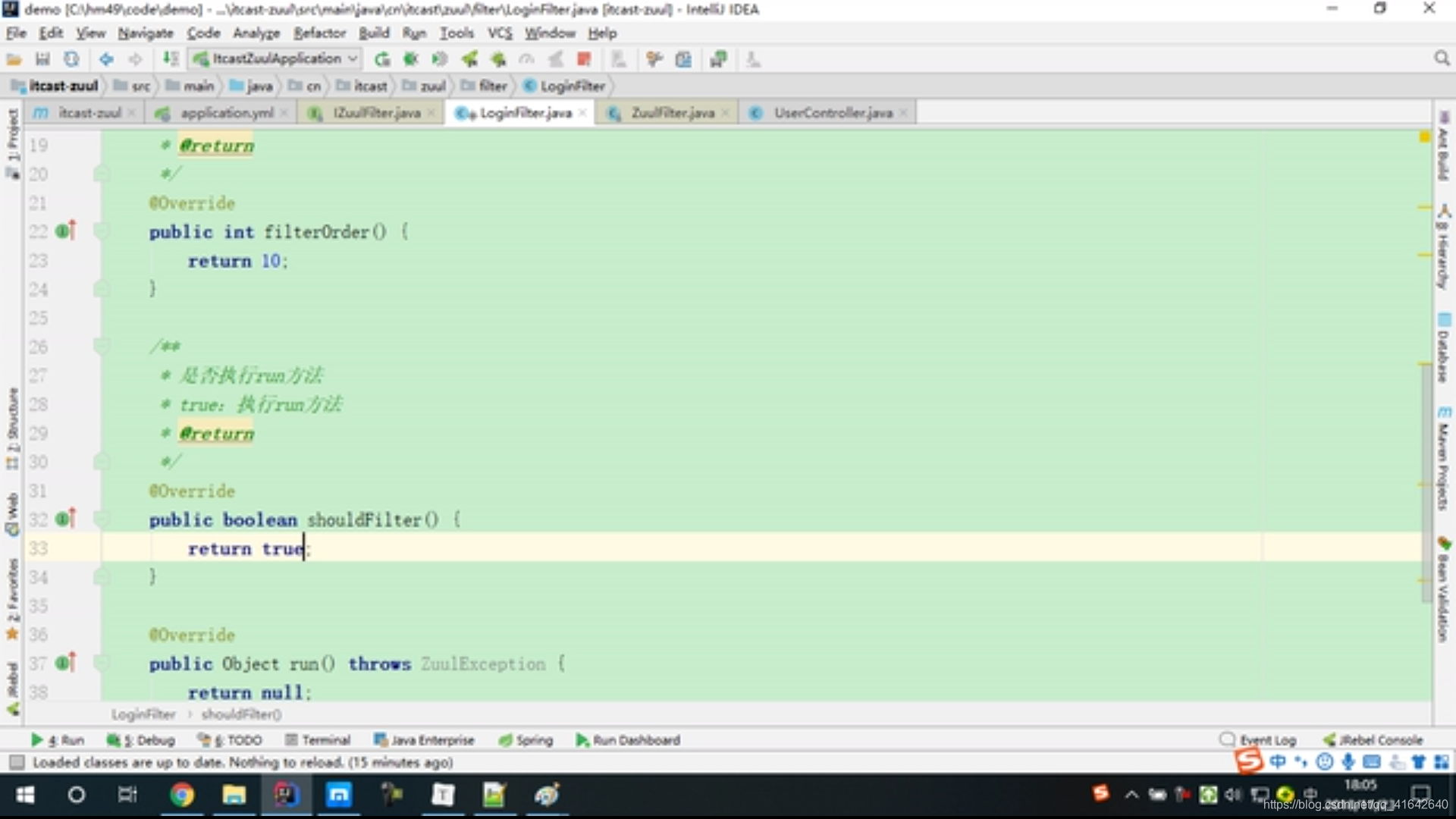Collapse the filterOrder method fold marker
1456x819 pixels.
coord(101,231)
